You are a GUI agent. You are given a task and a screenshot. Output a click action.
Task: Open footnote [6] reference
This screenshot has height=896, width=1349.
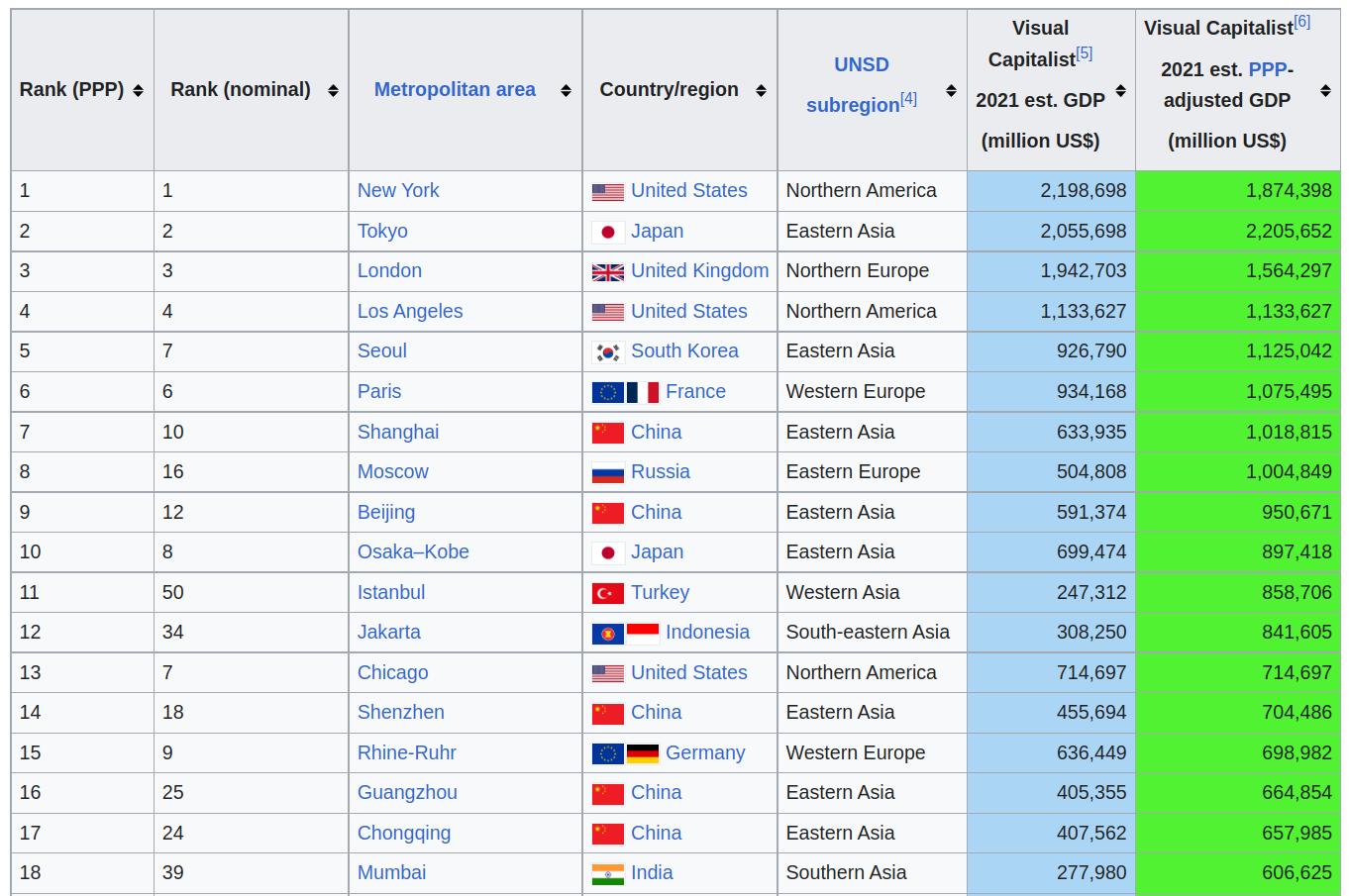coord(1301,21)
